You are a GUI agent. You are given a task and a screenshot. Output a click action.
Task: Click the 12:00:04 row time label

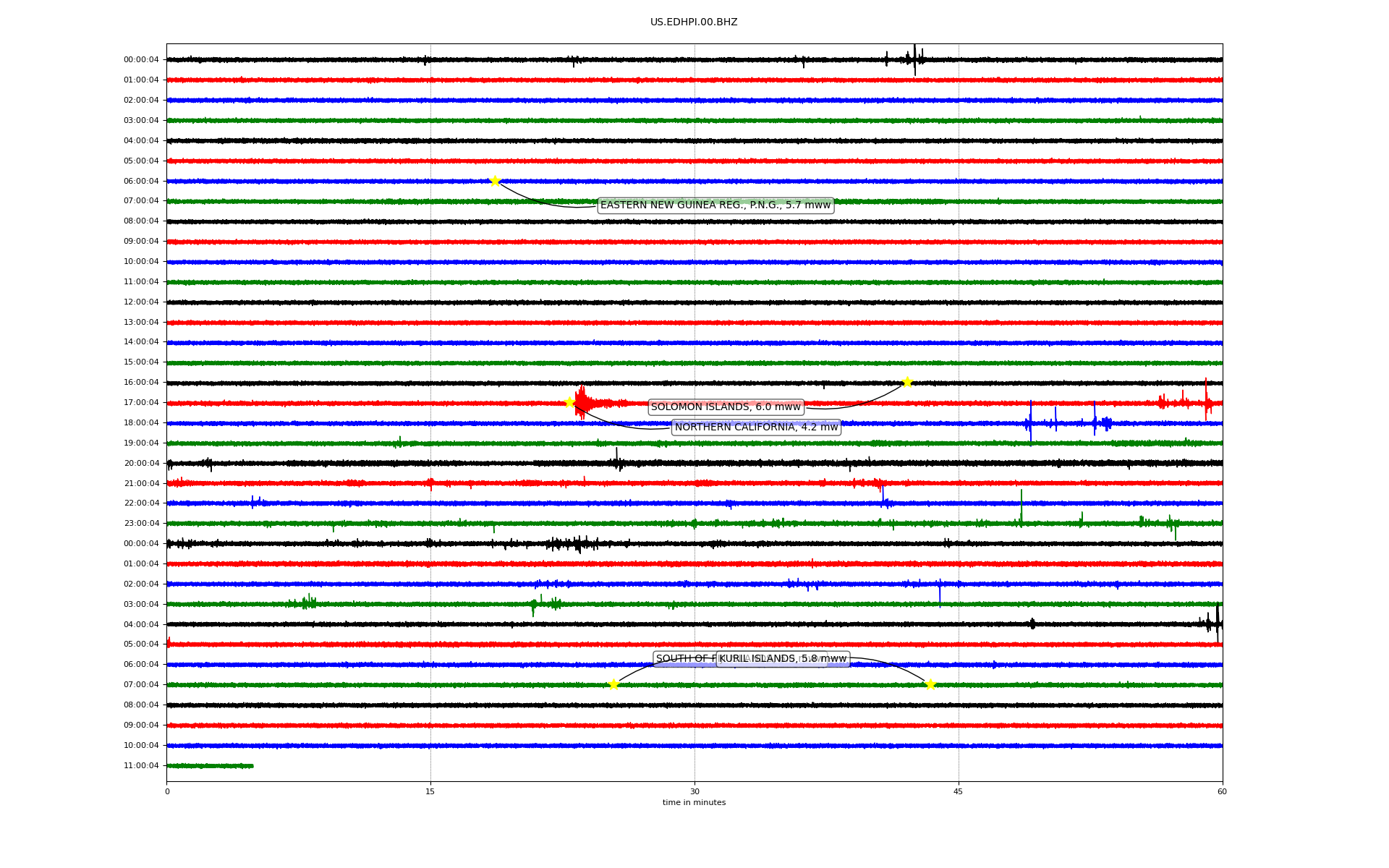coord(141,302)
